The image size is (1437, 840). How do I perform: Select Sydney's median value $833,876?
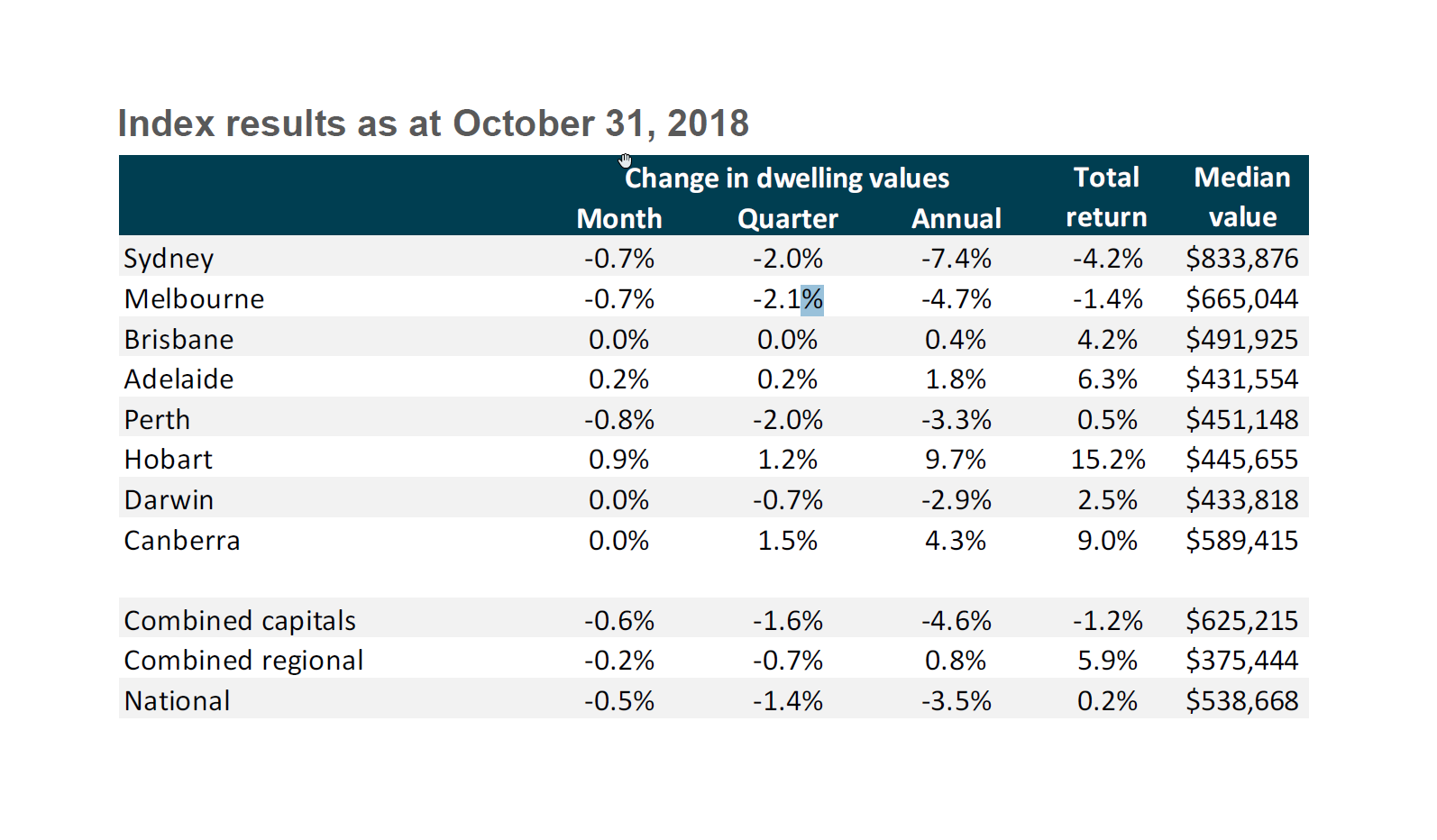1241,259
